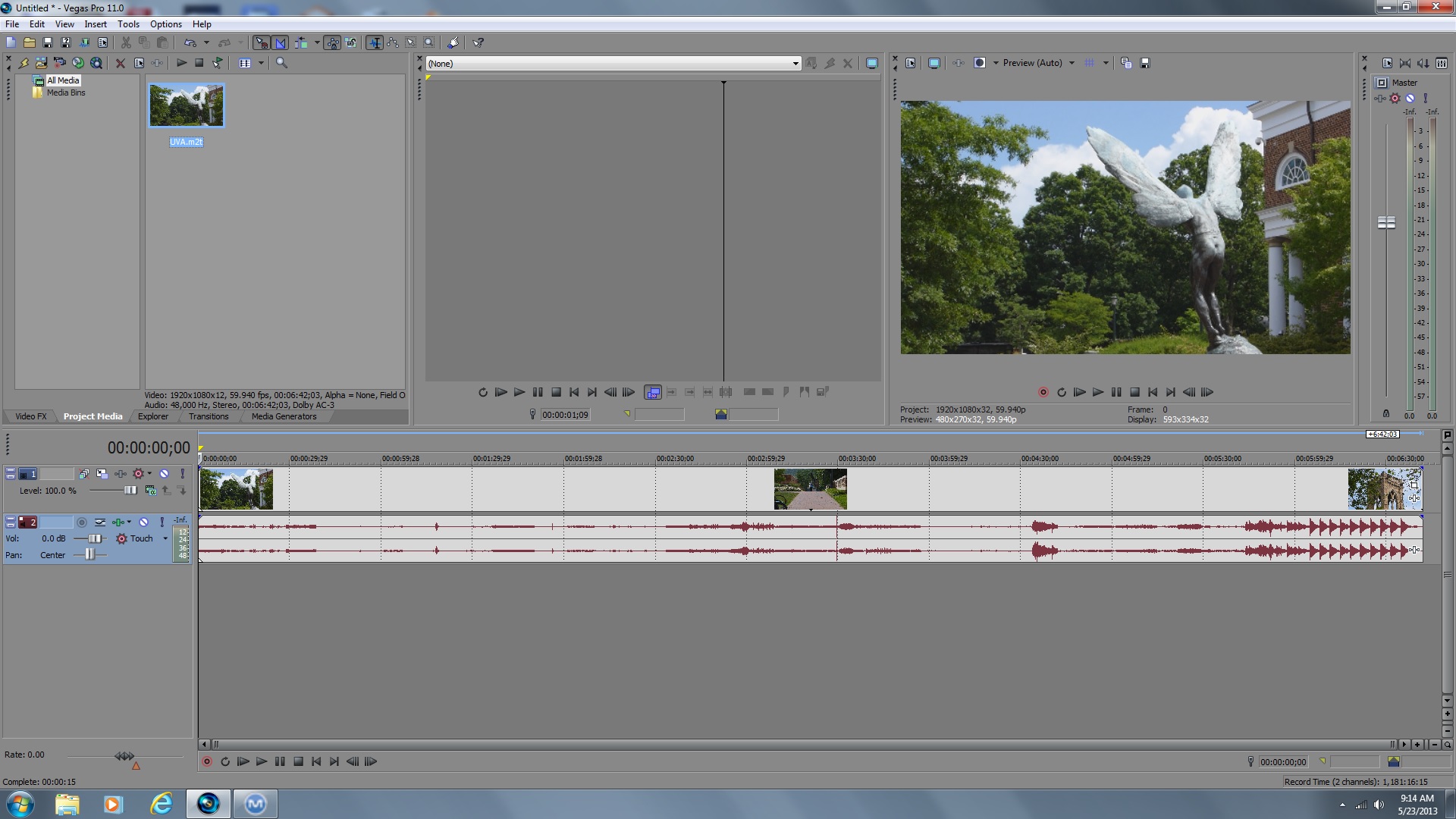1456x819 pixels.
Task: Select All Media tree item
Action: point(63,80)
